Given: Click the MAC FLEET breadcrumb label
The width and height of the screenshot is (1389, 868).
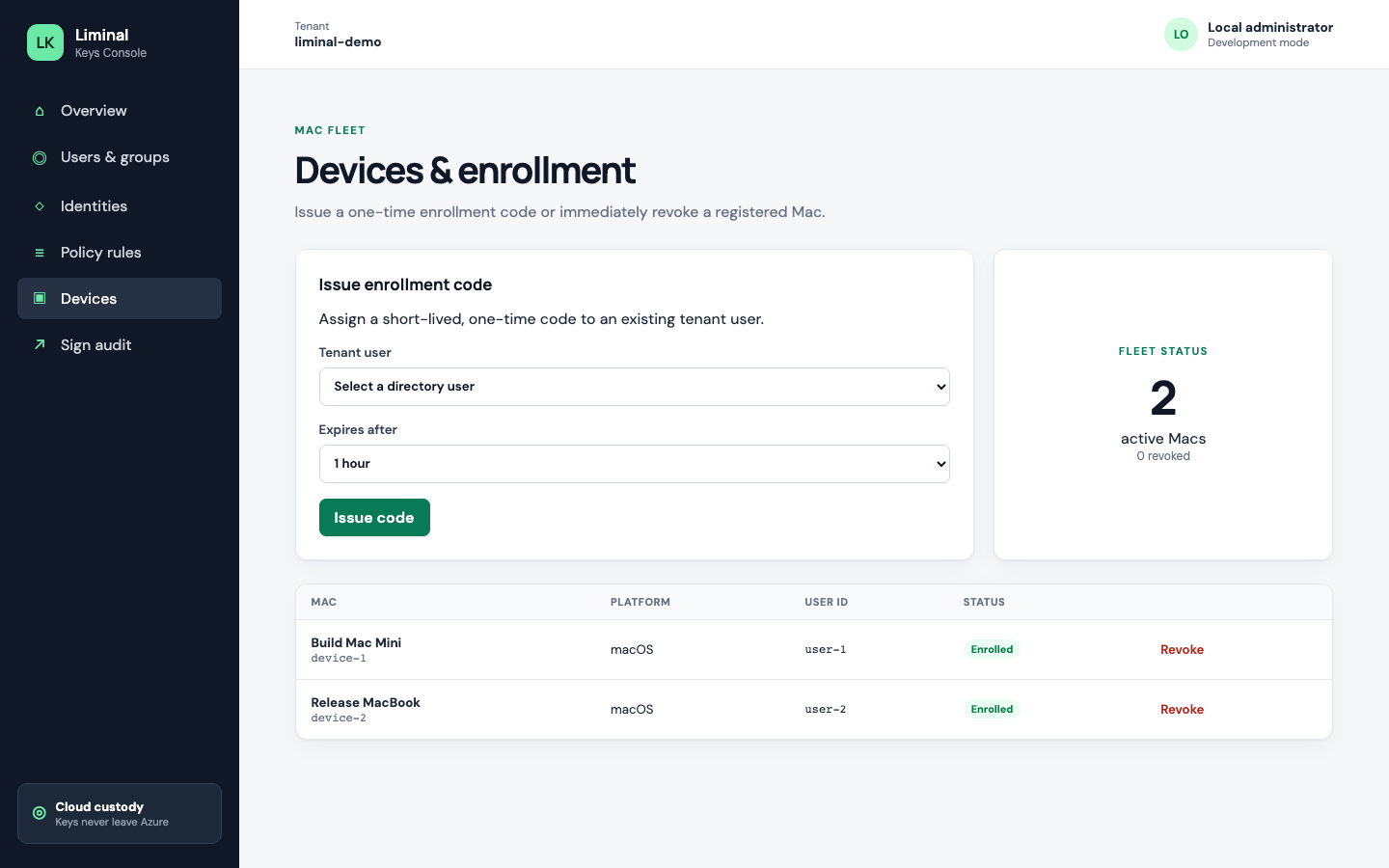Looking at the screenshot, I should (330, 130).
